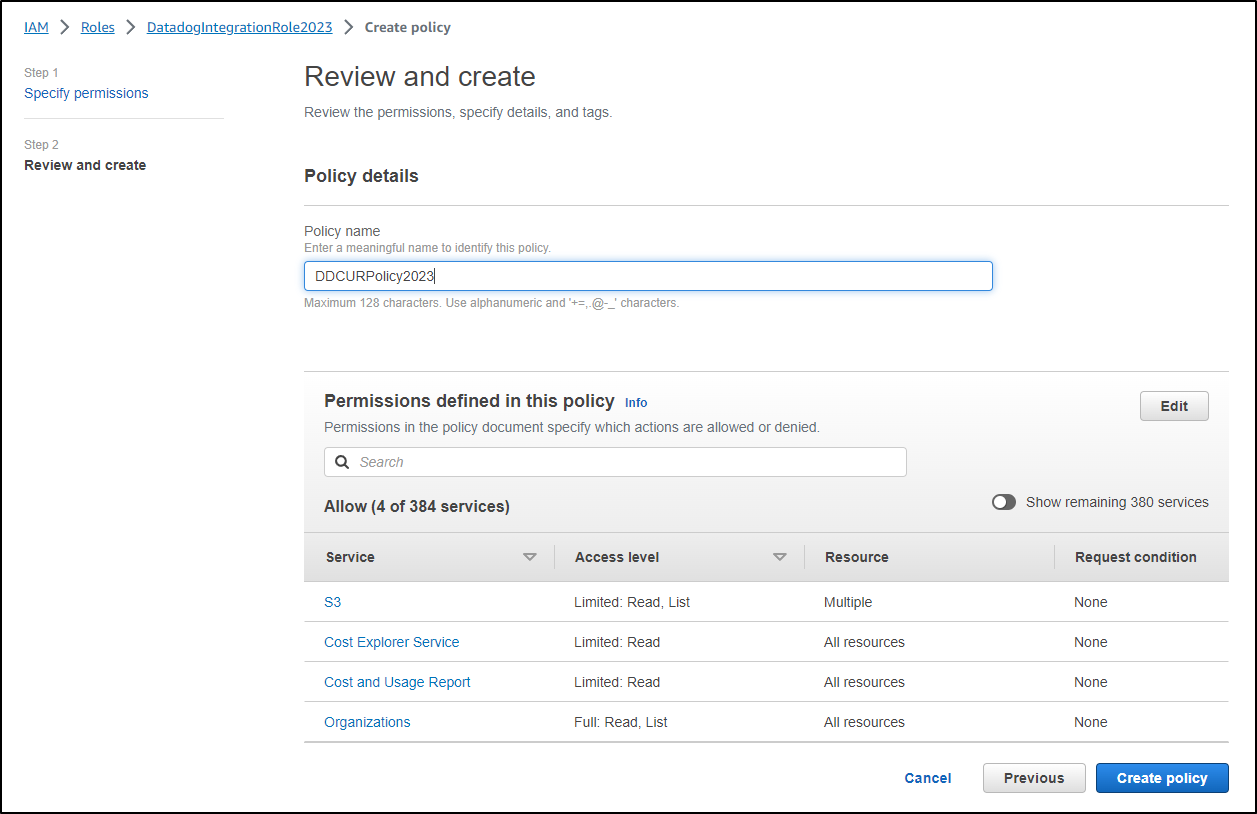
Task: Open the Cost Explorer Service link
Action: [392, 642]
